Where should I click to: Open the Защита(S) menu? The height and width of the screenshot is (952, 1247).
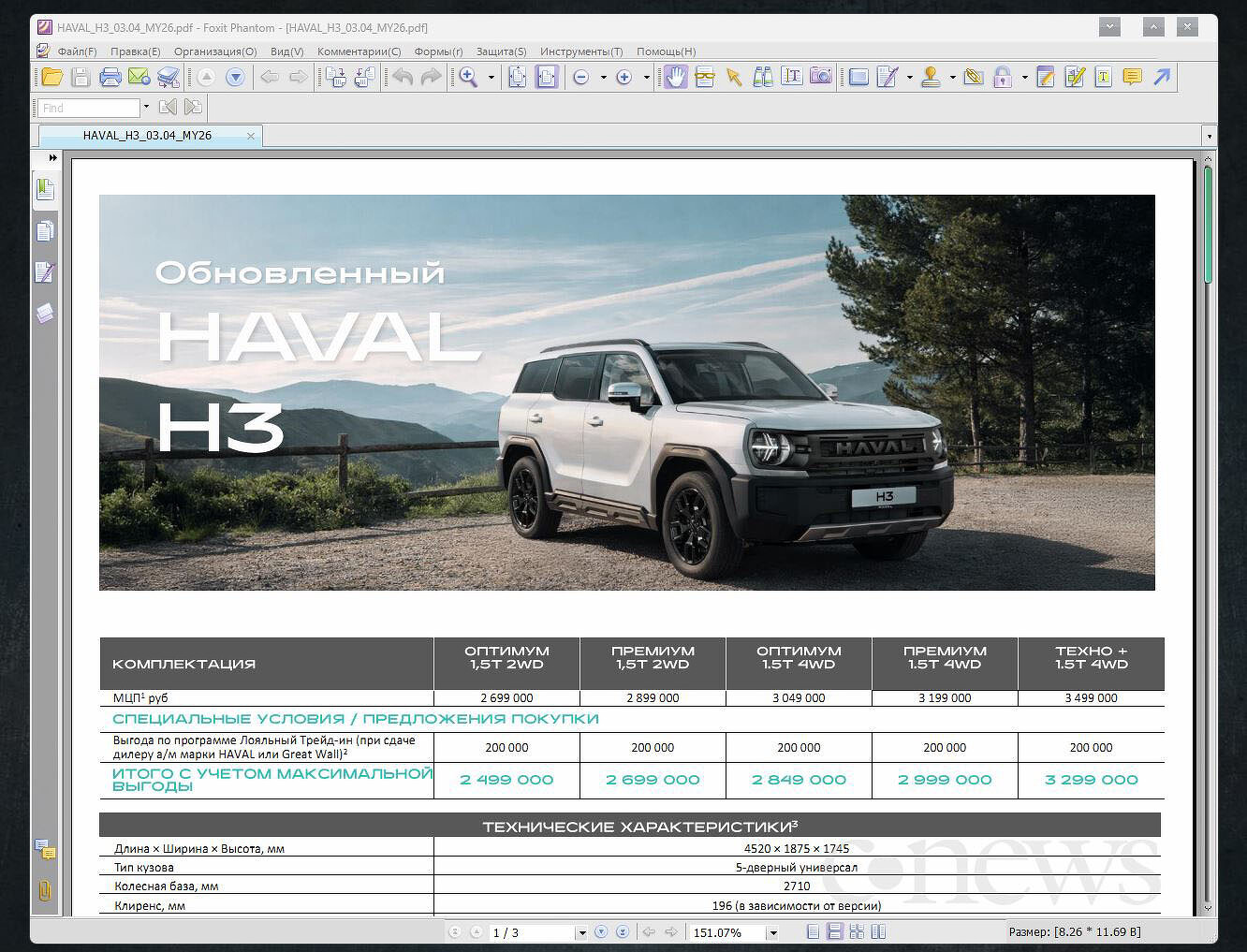pyautogui.click(x=502, y=51)
